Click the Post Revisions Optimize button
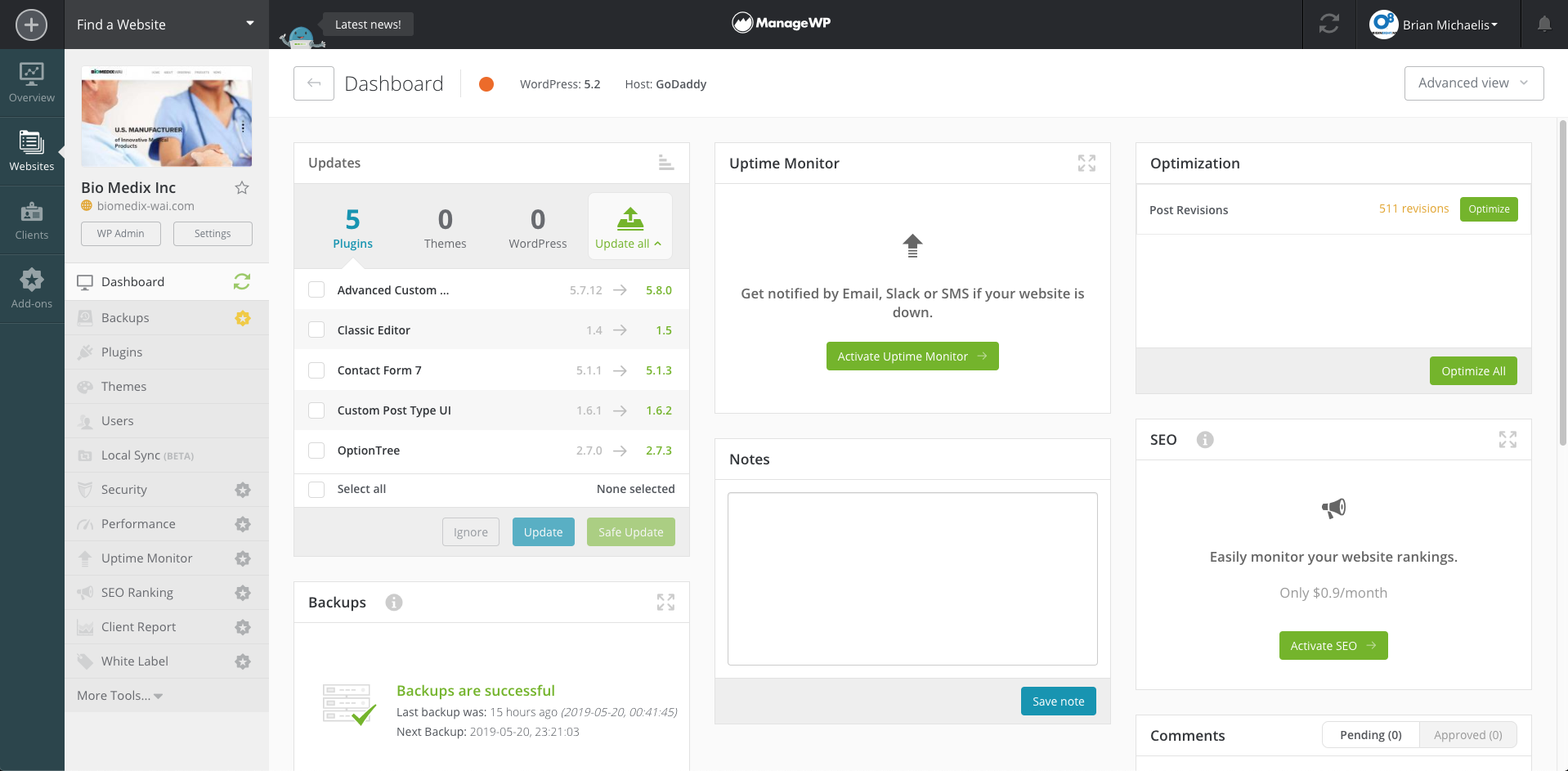The width and height of the screenshot is (1568, 771). pyautogui.click(x=1489, y=209)
